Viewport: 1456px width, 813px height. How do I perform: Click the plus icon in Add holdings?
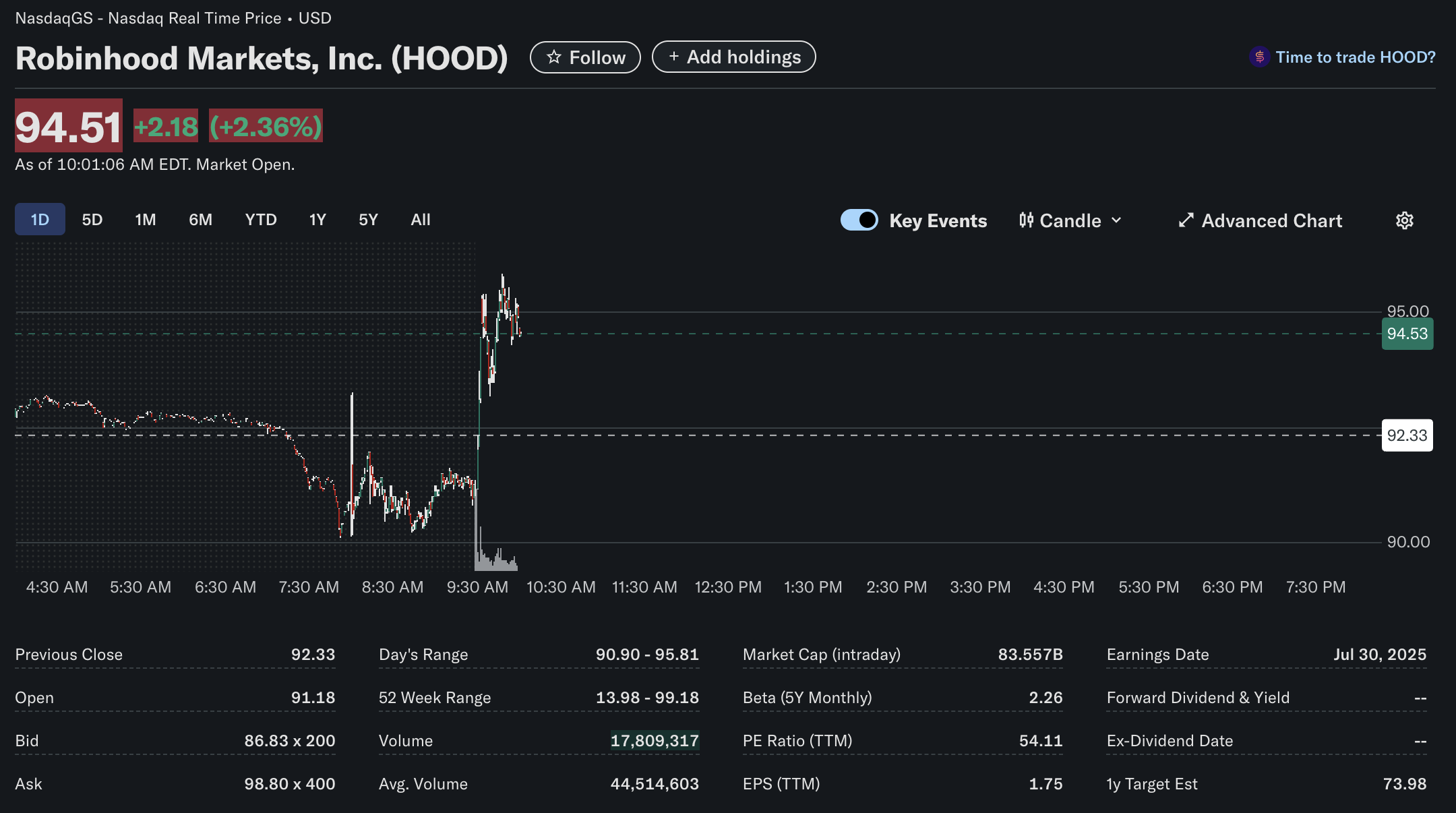tap(673, 57)
